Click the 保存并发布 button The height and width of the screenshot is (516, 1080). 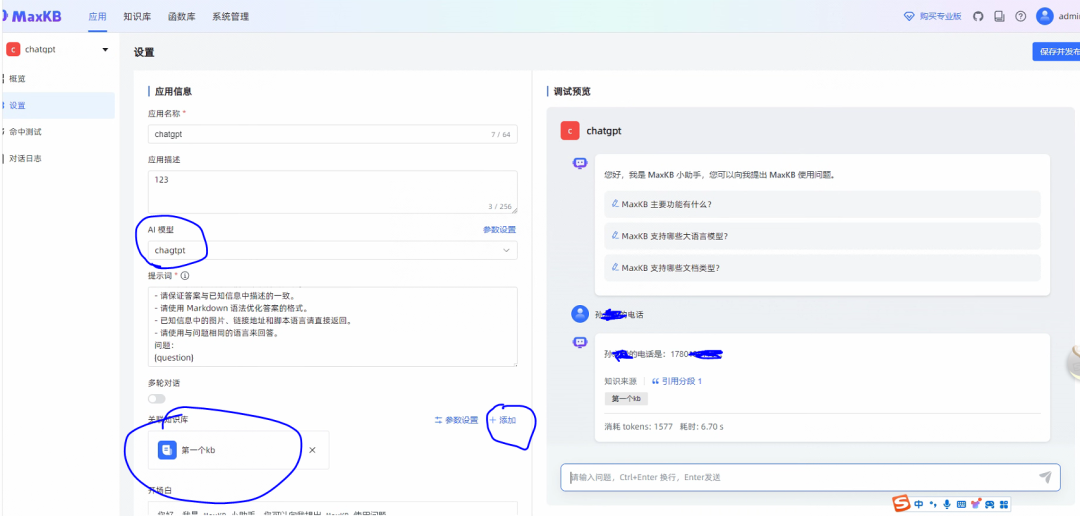1057,52
